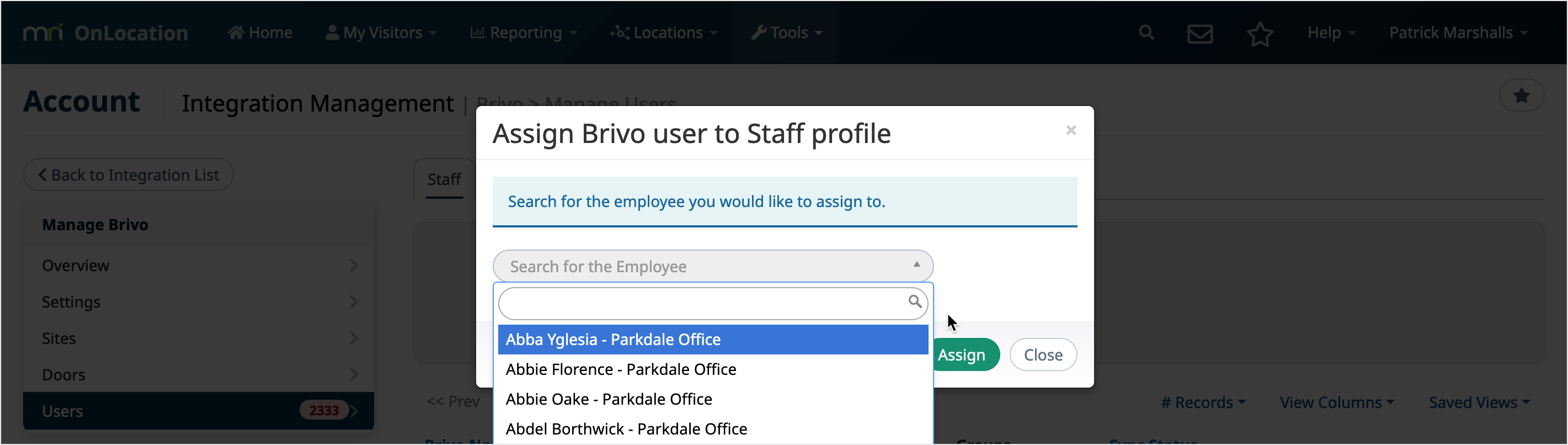Image resolution: width=1568 pixels, height=445 pixels.
Task: Click the chevron next to Settings
Action: pos(354,303)
